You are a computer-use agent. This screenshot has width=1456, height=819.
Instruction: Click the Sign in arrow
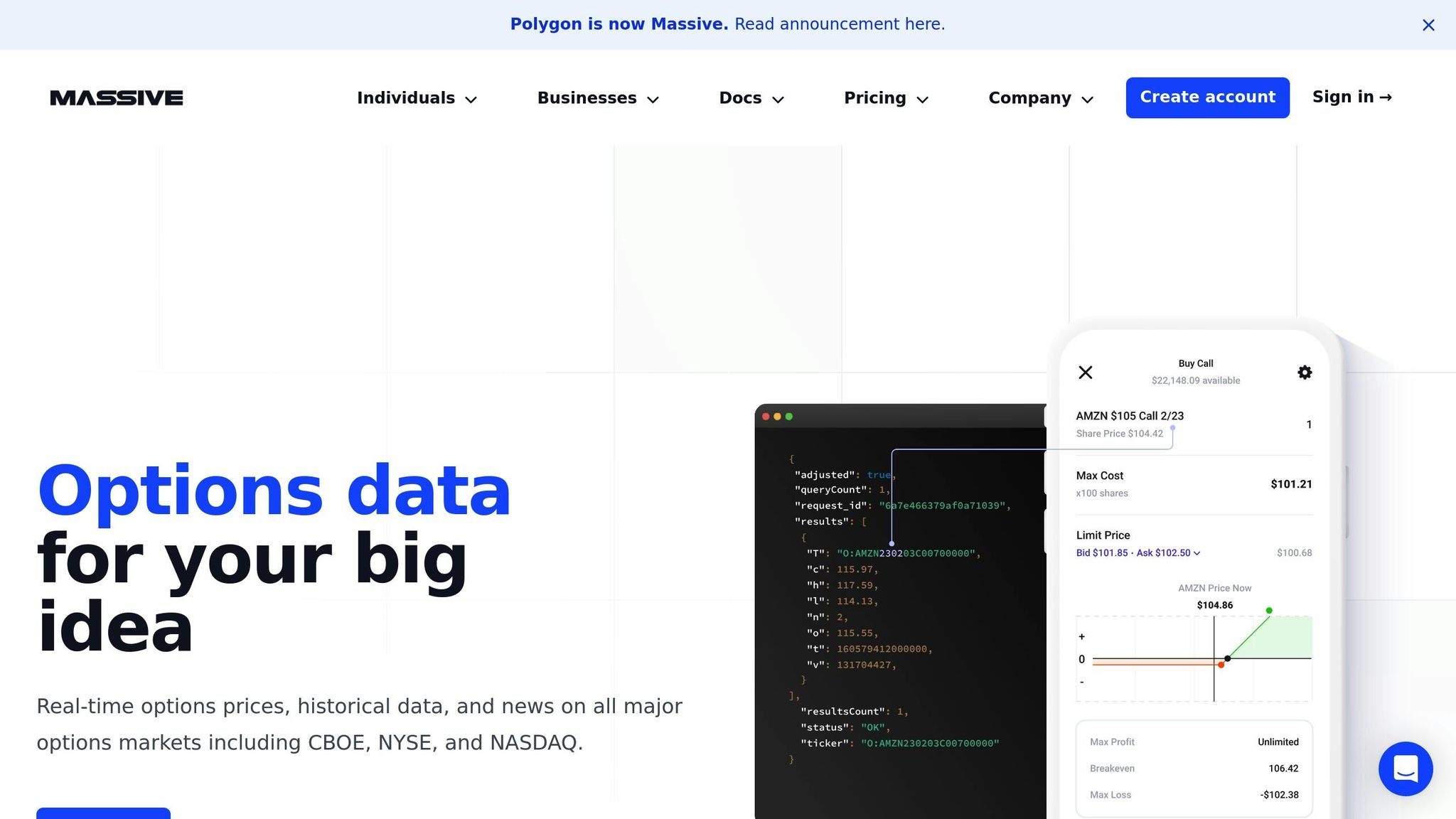[1386, 97]
